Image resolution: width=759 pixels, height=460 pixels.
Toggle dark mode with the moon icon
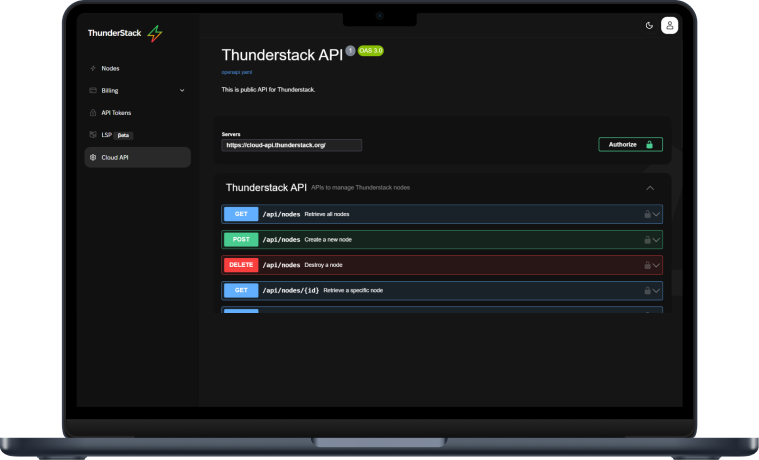pyautogui.click(x=649, y=25)
